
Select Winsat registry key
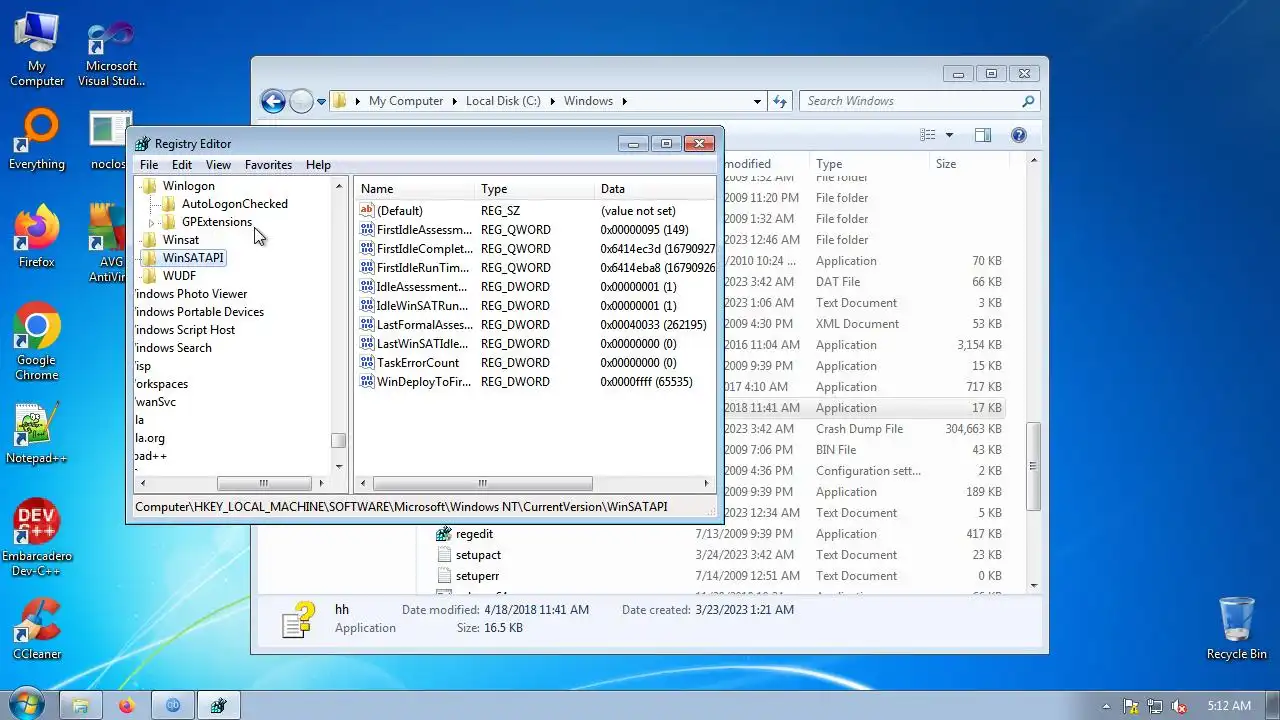pyautogui.click(x=181, y=240)
